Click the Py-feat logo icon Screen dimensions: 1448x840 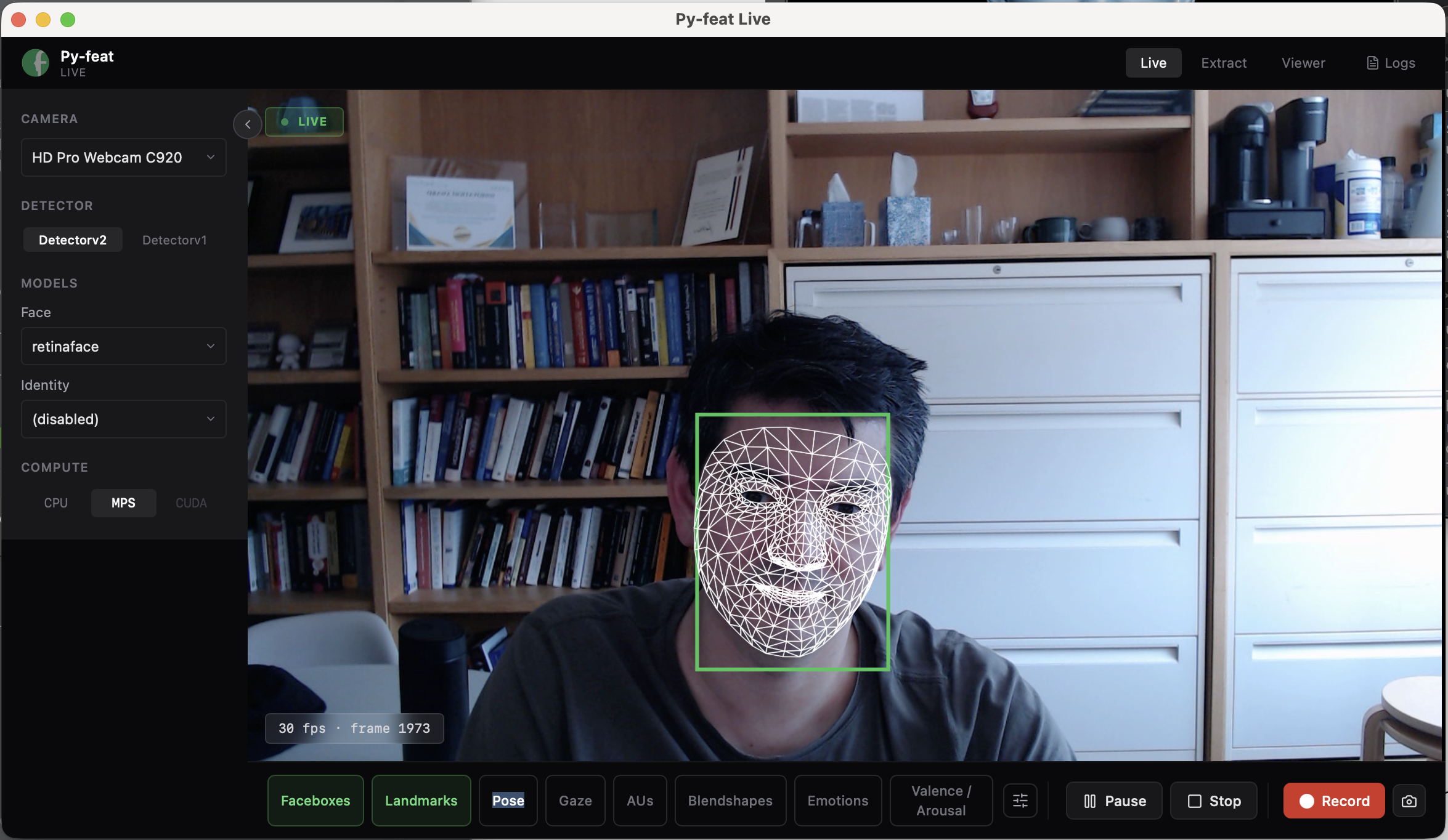pos(35,63)
